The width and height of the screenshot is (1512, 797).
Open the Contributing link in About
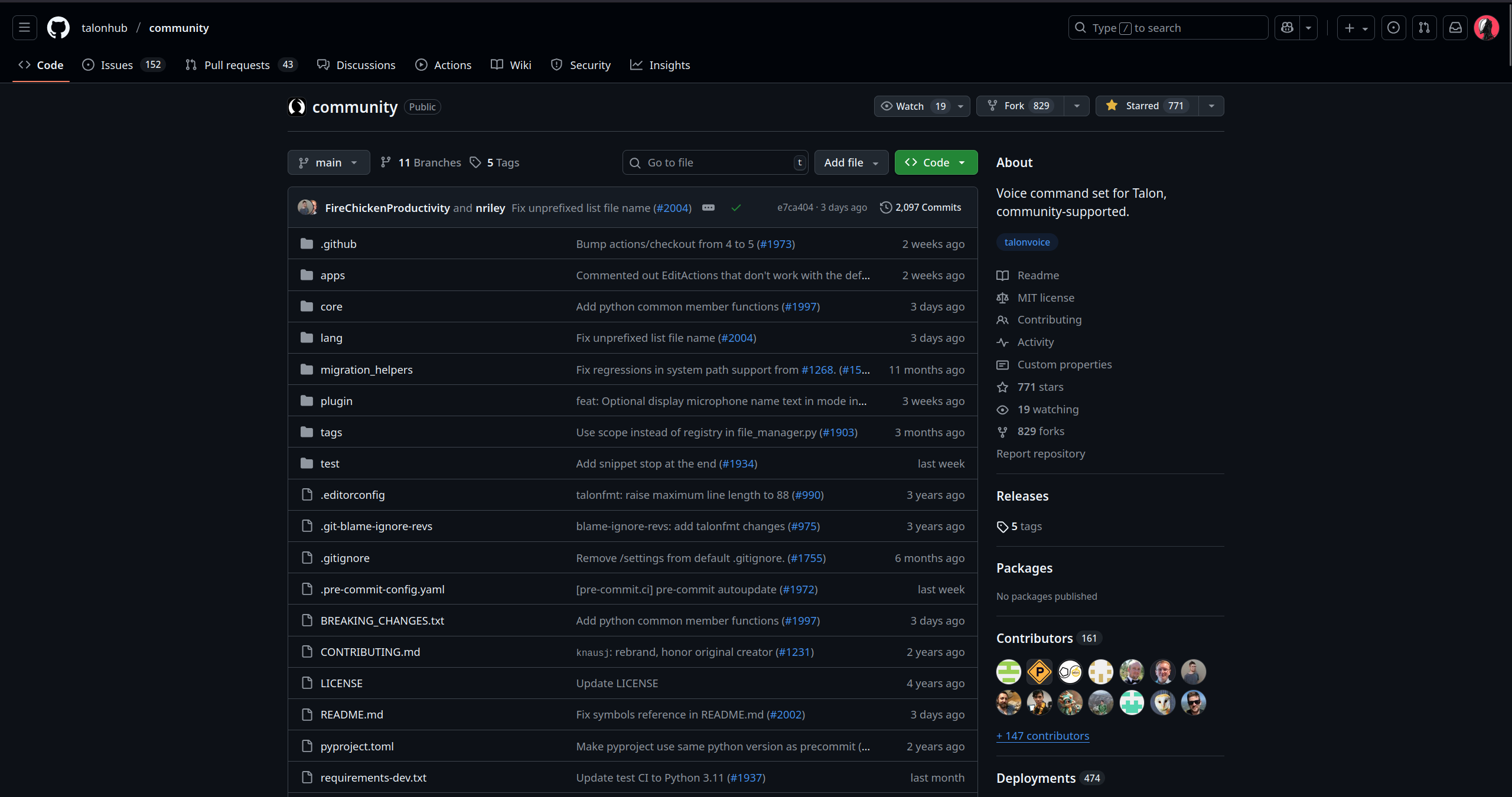(x=1050, y=320)
